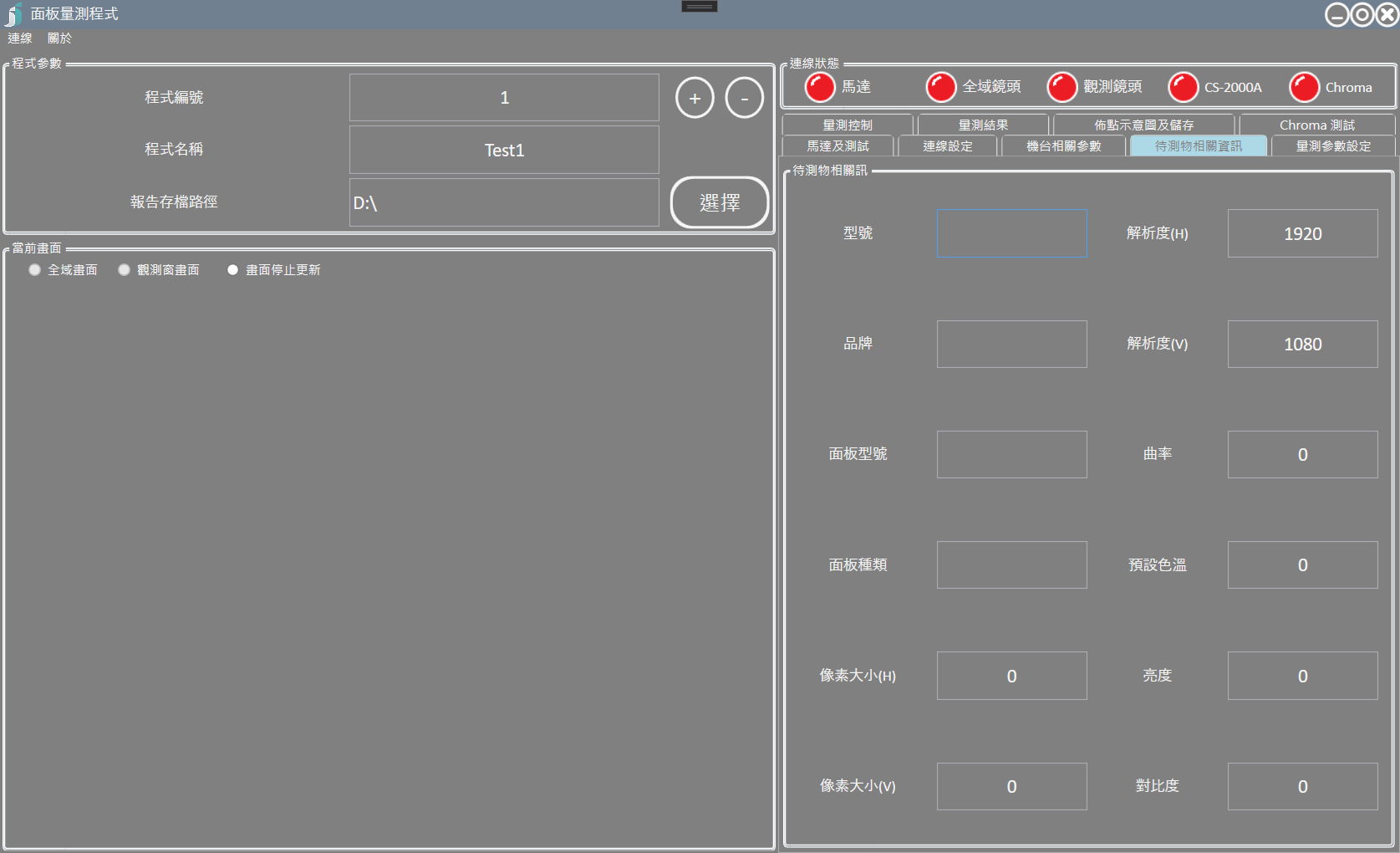
Task: Click the 對比度 value field
Action: [1302, 786]
